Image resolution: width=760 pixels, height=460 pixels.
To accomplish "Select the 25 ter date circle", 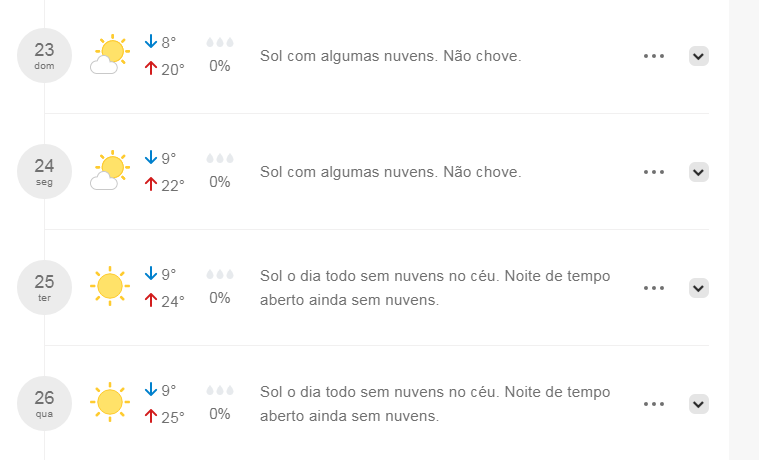I will tap(45, 287).
